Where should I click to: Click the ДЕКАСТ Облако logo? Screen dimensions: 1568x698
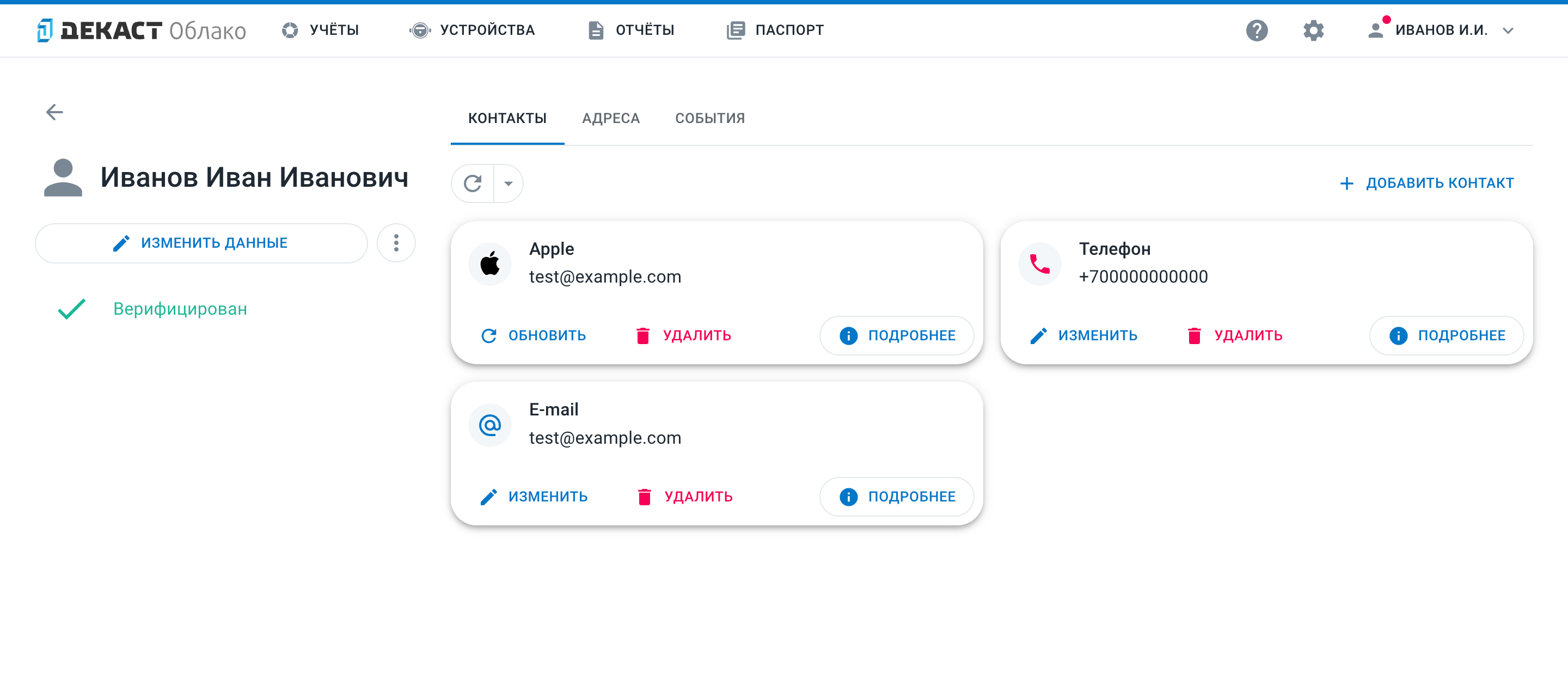tap(141, 30)
